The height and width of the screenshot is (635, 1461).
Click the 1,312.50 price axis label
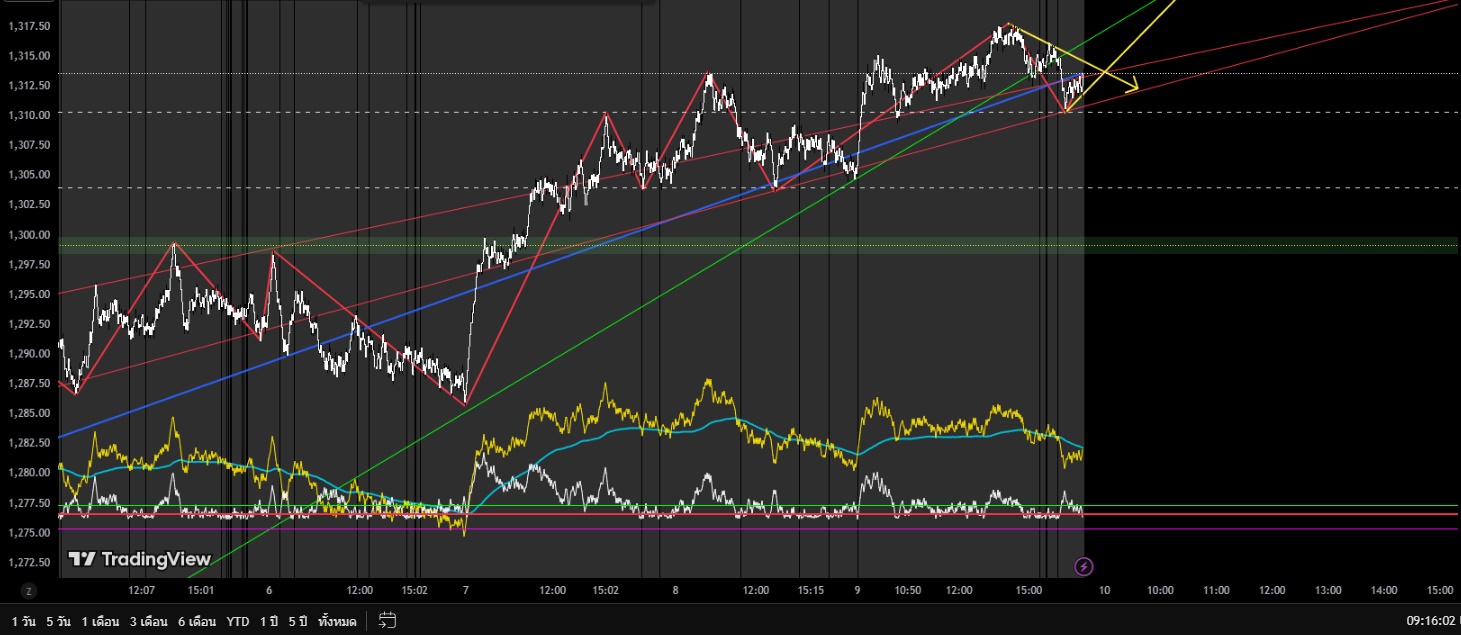[x=29, y=86]
